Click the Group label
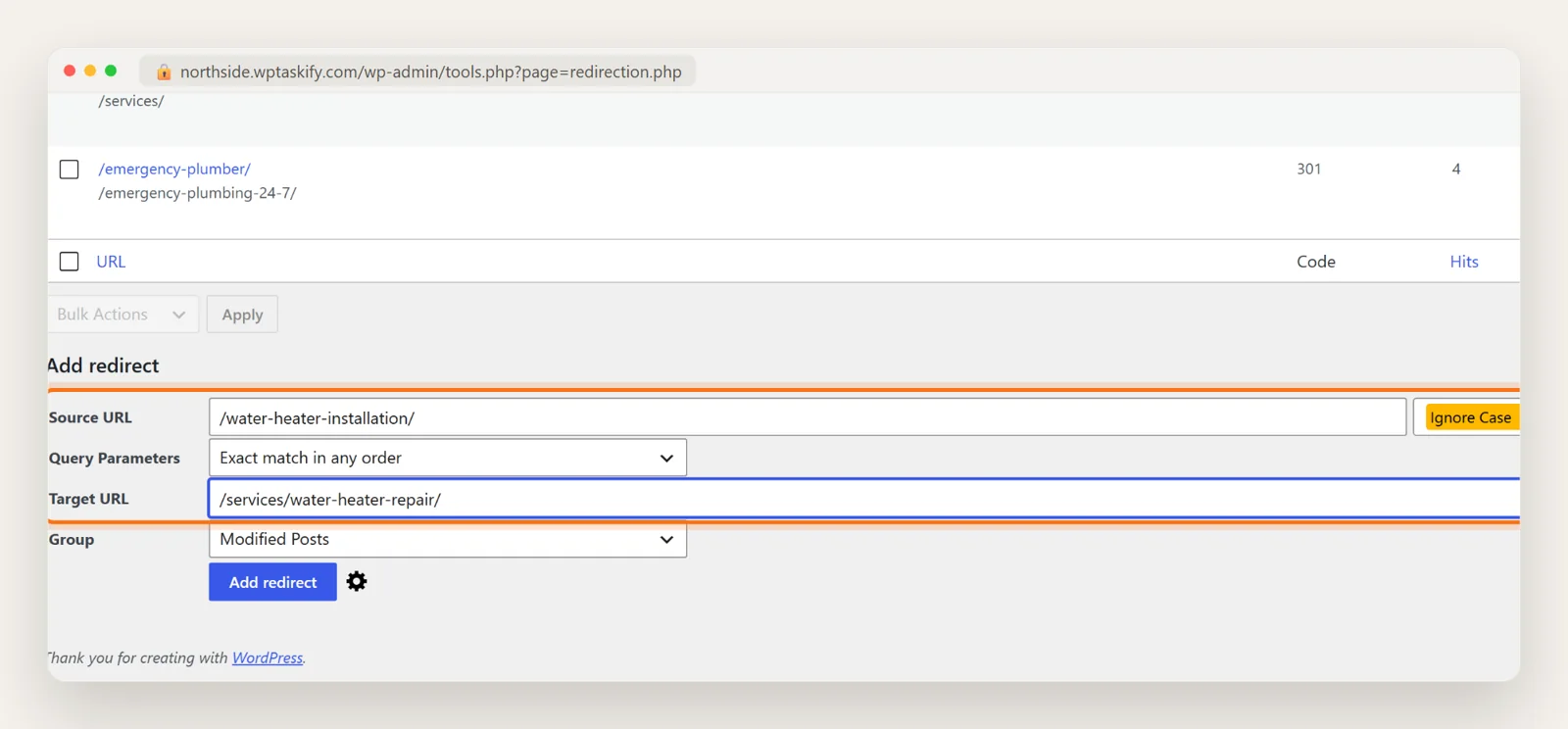 [x=72, y=540]
